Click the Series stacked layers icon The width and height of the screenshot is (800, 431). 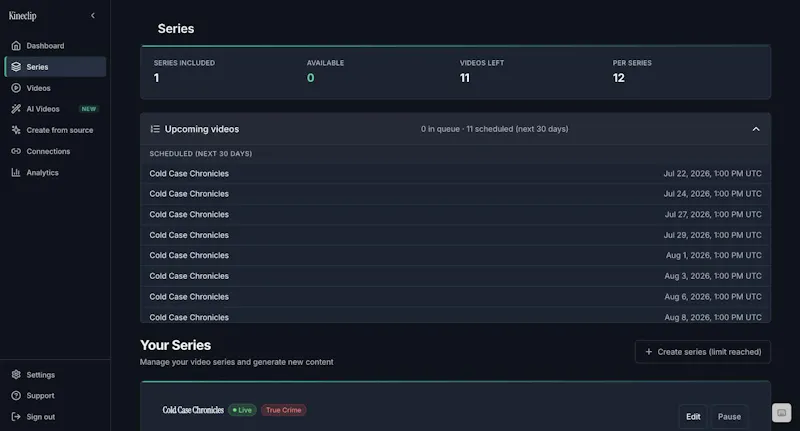pos(16,67)
